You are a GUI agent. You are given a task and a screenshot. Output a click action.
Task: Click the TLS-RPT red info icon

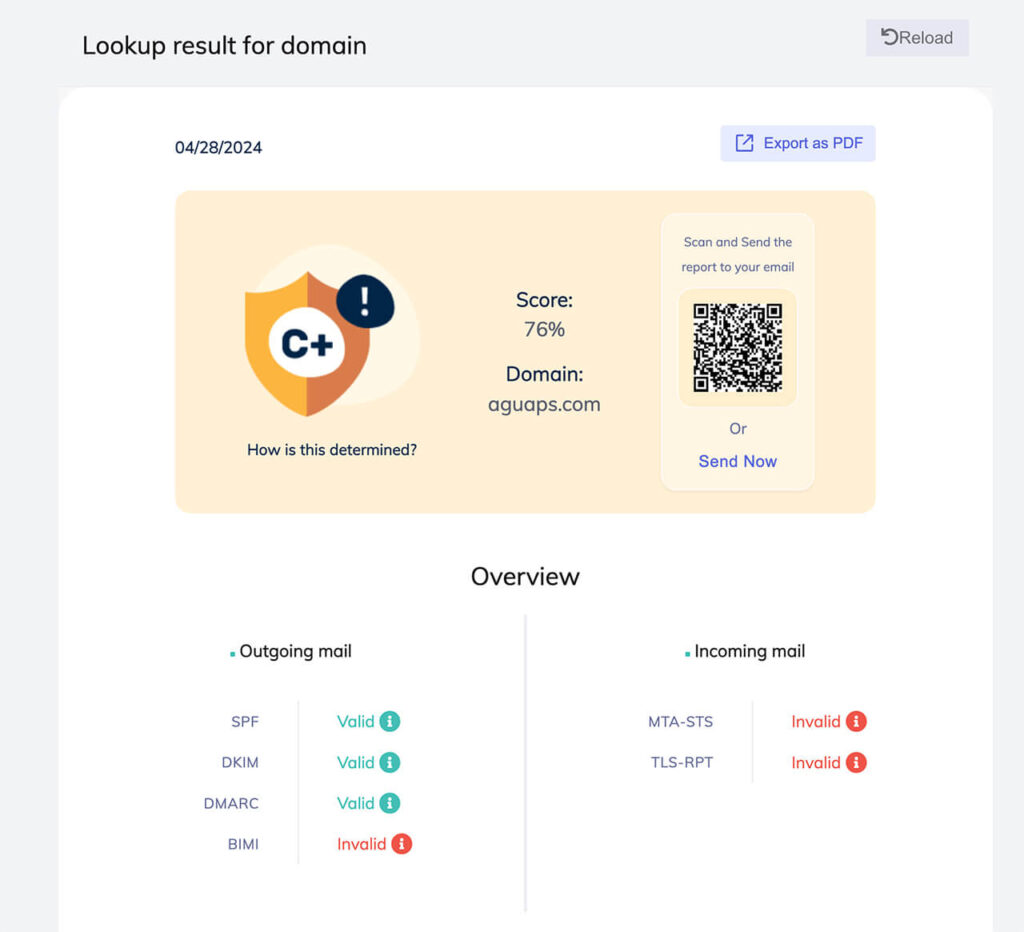tap(856, 762)
